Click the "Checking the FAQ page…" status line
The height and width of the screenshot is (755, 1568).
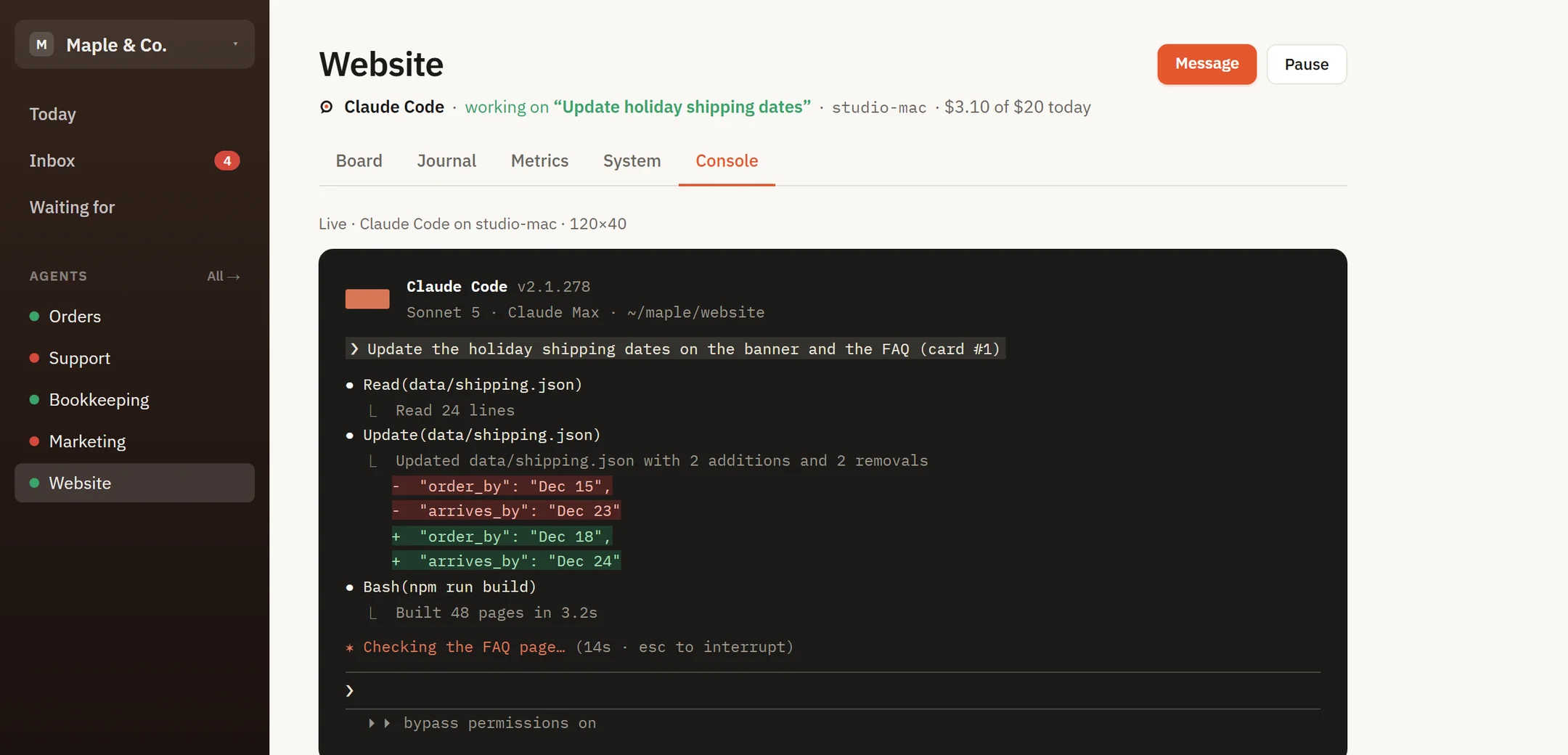pos(464,647)
